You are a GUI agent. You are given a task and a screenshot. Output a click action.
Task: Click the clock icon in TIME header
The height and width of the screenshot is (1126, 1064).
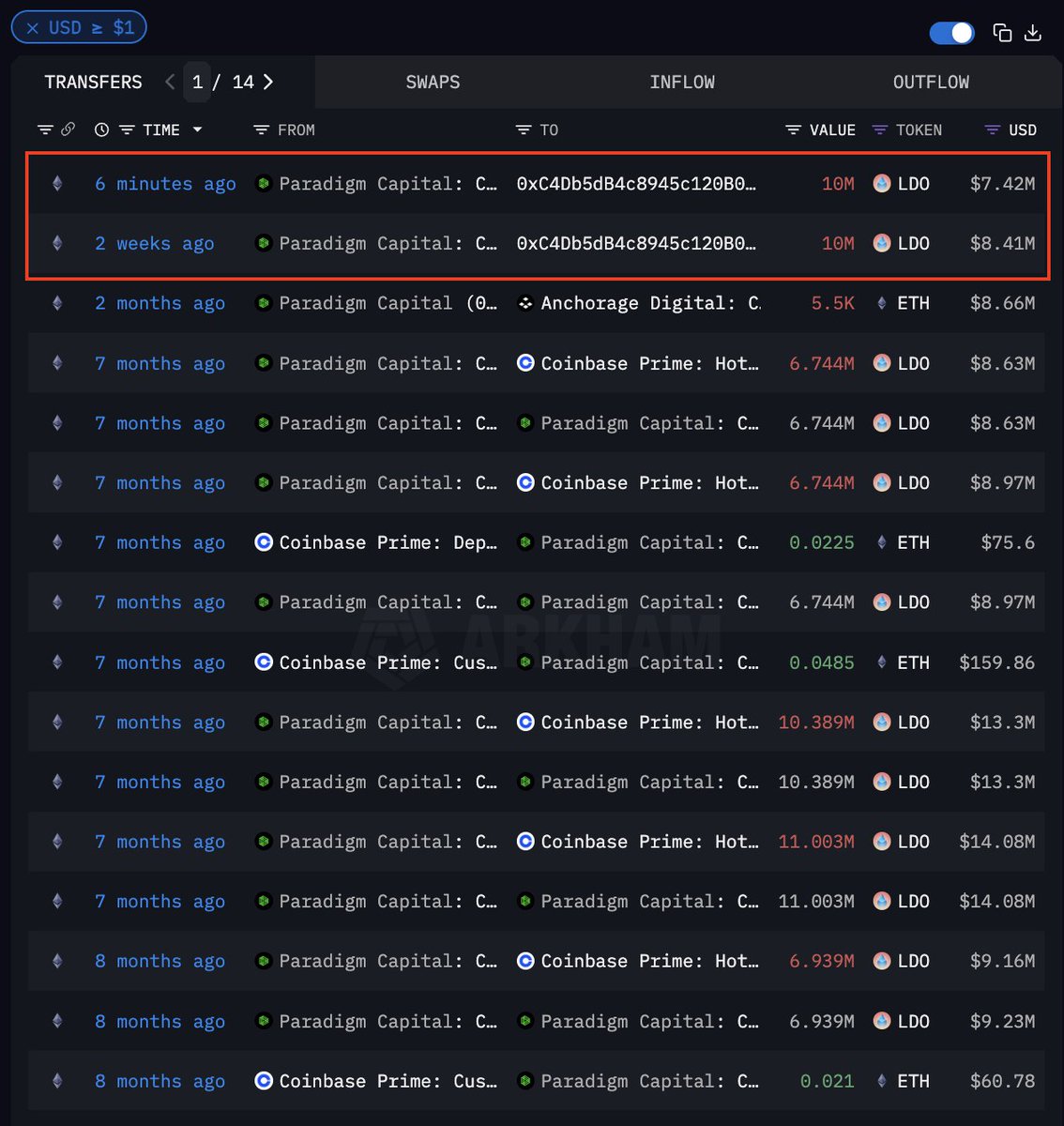coord(101,129)
